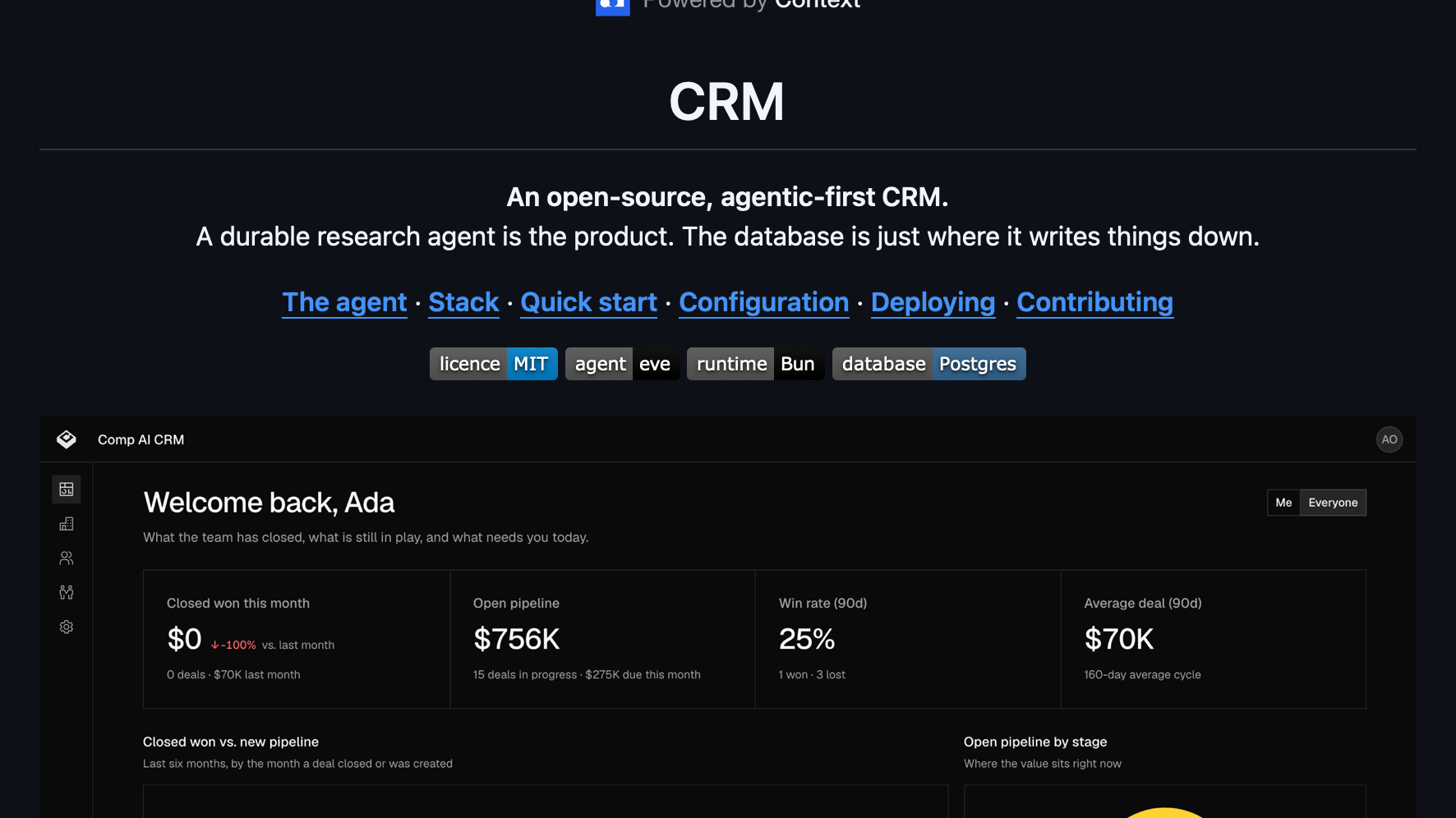Click '0 deals · $70K last month' text
The width and height of the screenshot is (1456, 818).
pos(233,674)
